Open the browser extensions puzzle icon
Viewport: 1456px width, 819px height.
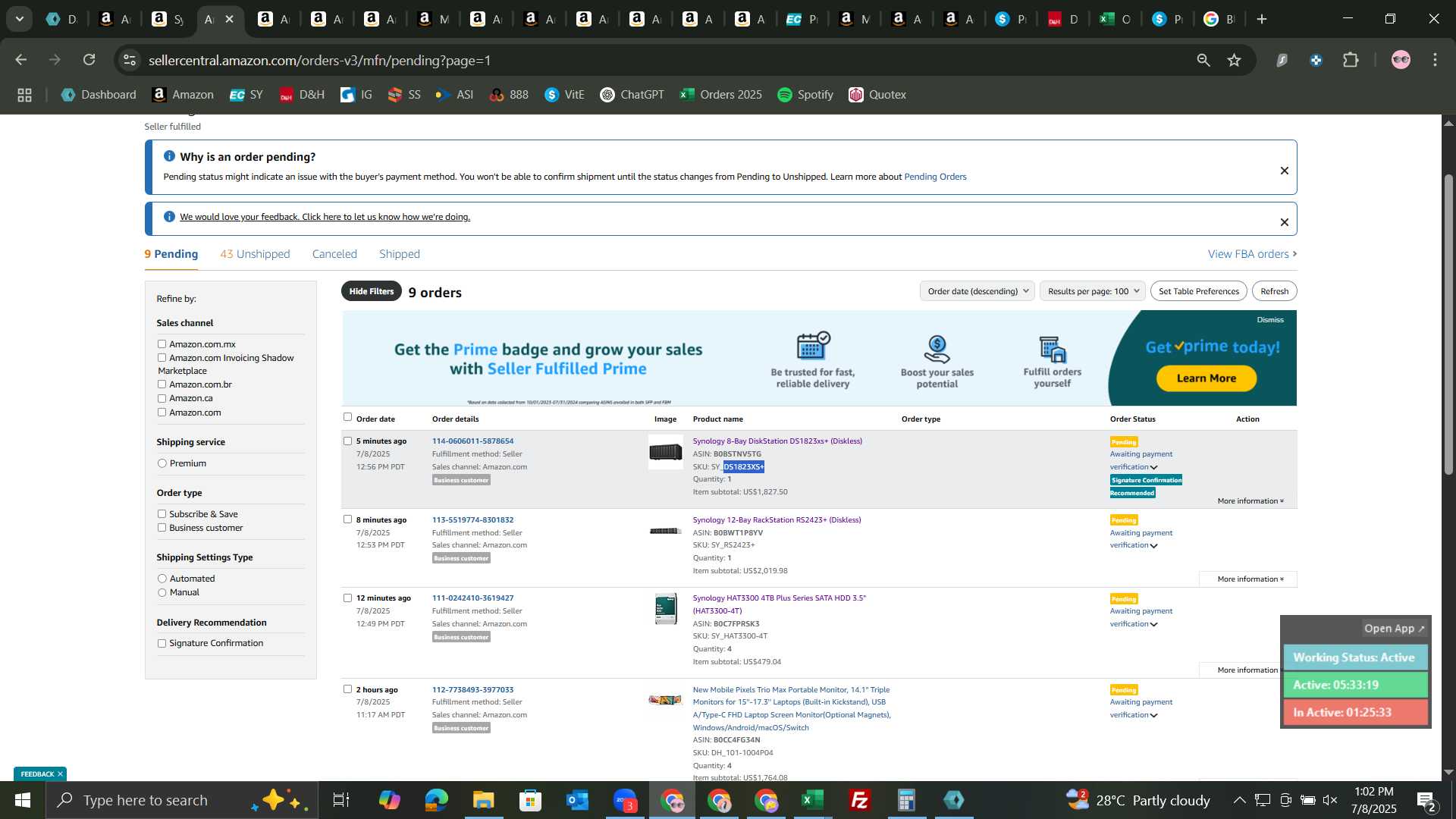tap(1351, 60)
